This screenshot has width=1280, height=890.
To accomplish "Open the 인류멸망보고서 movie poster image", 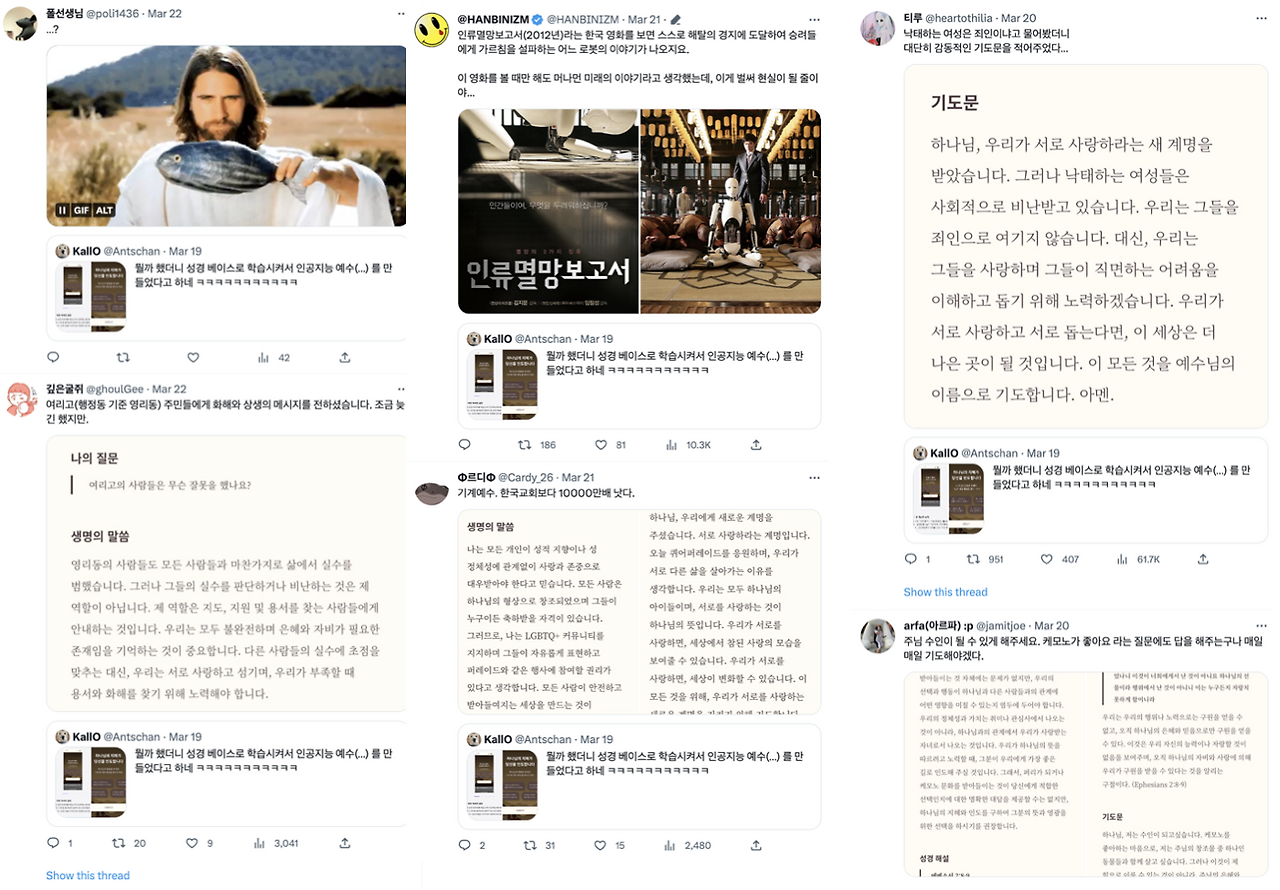I will point(547,211).
